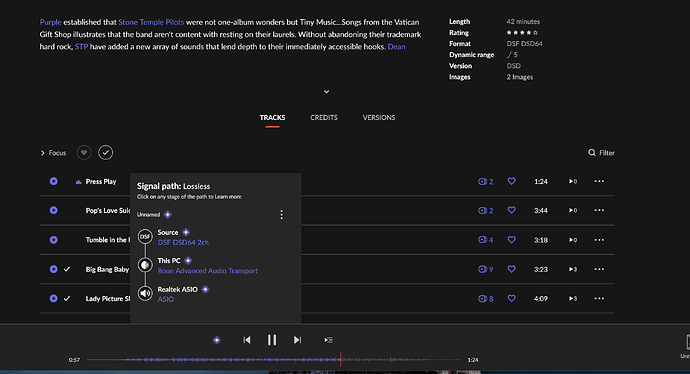Click the Roon Advanced Audio Transport link
The height and width of the screenshot is (374, 690).
click(208, 271)
